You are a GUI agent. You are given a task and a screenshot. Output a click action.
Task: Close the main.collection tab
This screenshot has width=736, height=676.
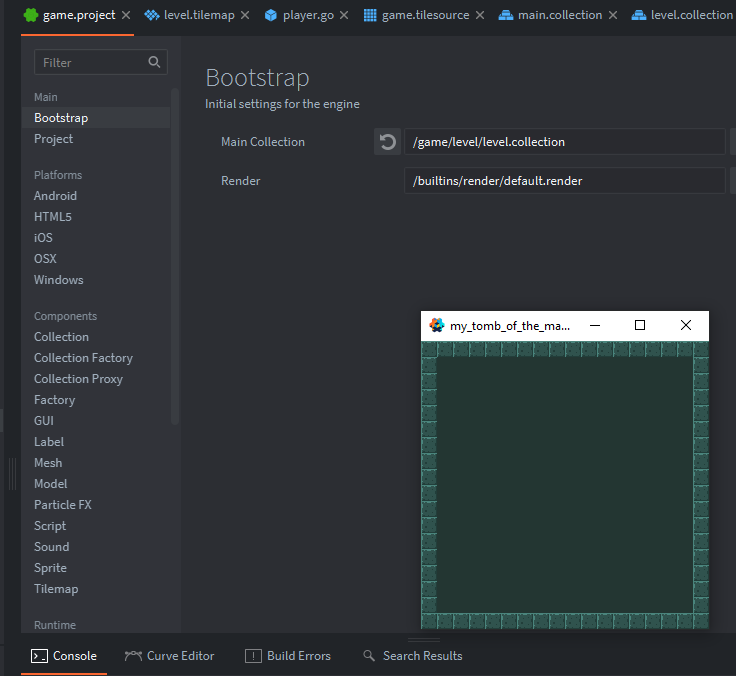coord(613,16)
